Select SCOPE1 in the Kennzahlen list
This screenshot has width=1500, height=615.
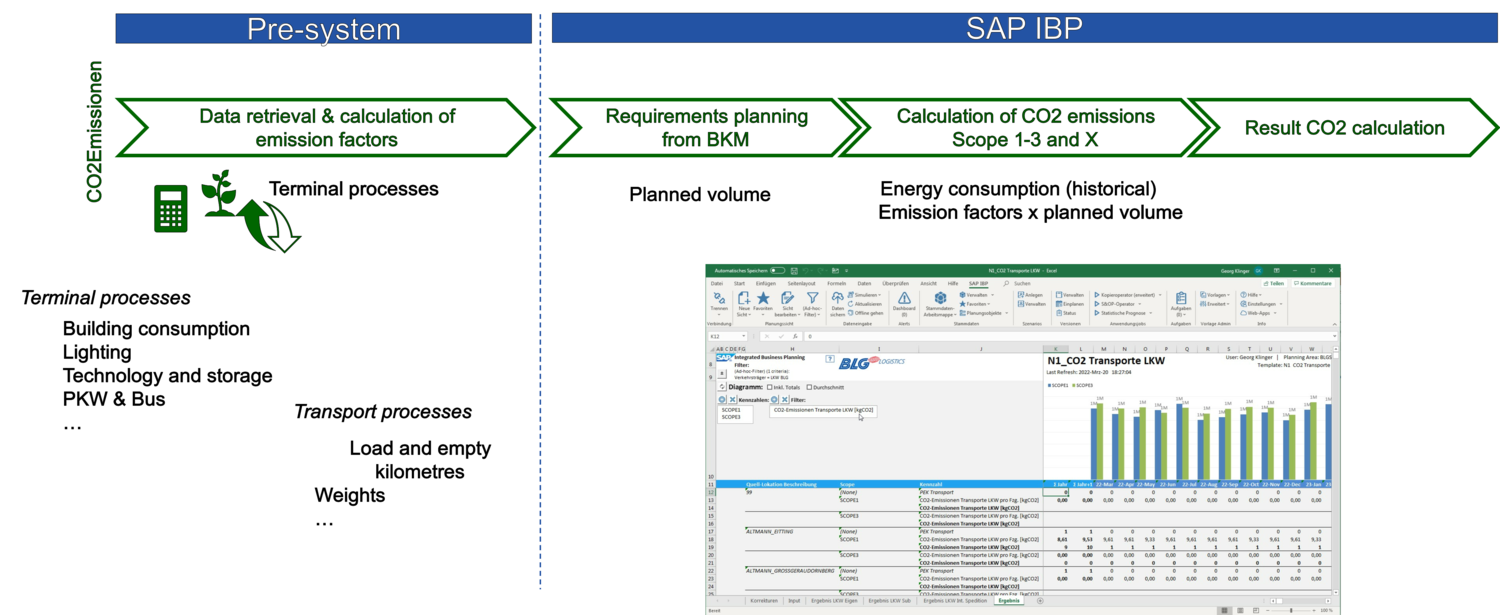[x=731, y=409]
